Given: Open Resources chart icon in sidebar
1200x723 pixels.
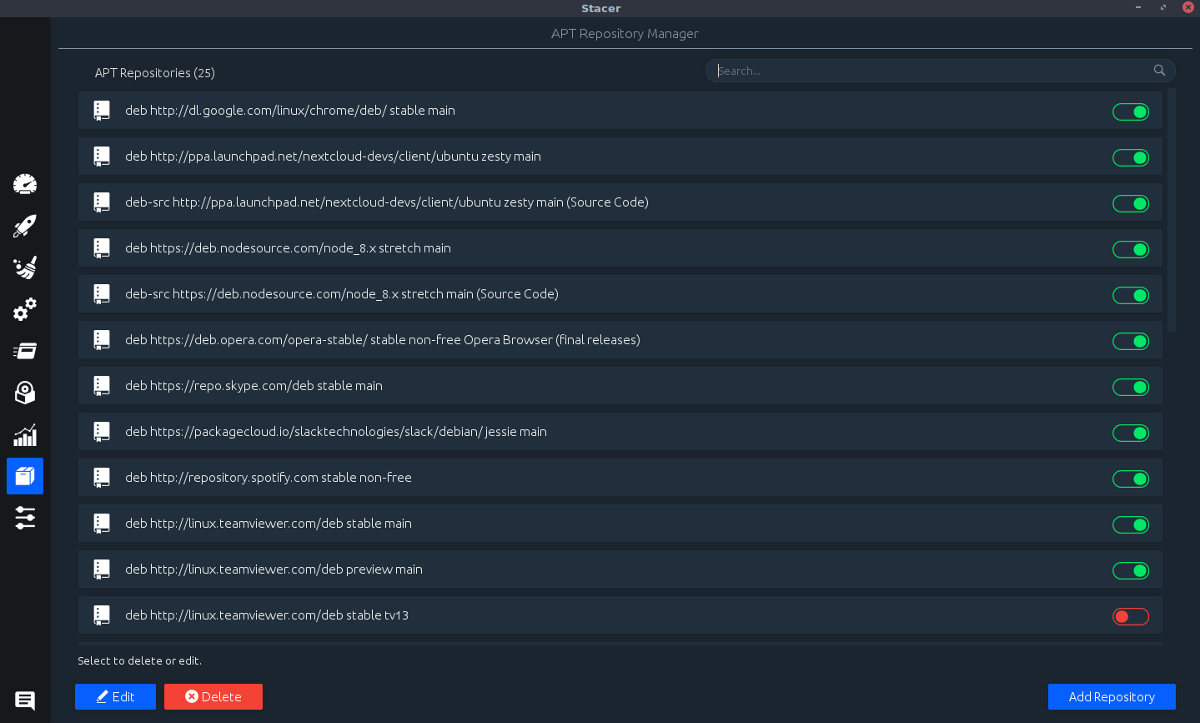Looking at the screenshot, I should 25,435.
